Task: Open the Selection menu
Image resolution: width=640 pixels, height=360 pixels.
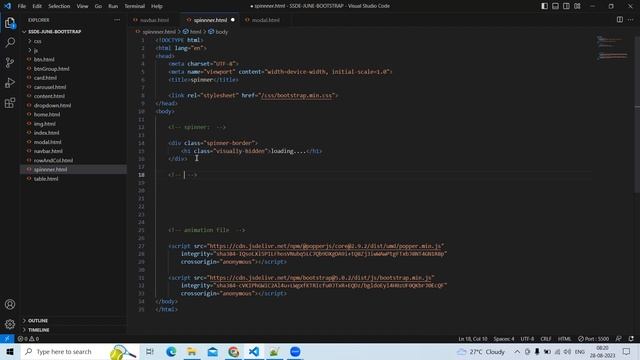Action: 59,6
